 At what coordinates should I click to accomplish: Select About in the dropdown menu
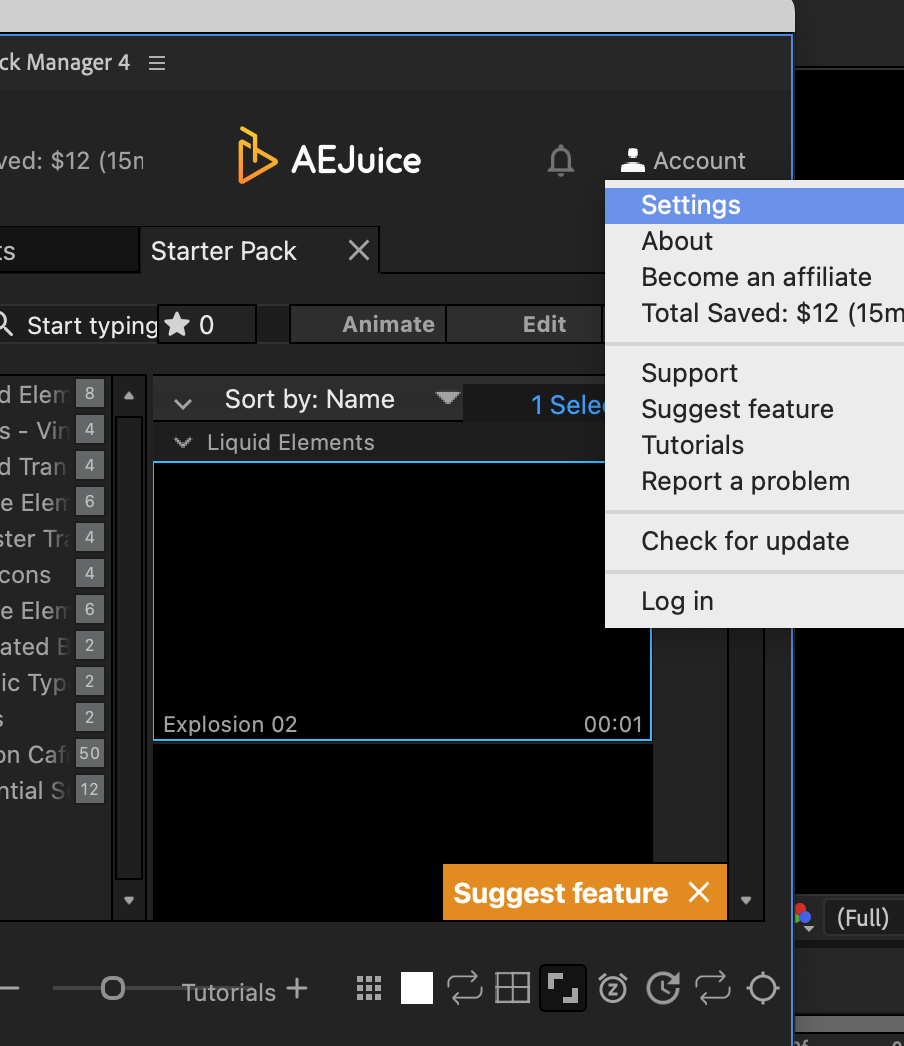755,241
